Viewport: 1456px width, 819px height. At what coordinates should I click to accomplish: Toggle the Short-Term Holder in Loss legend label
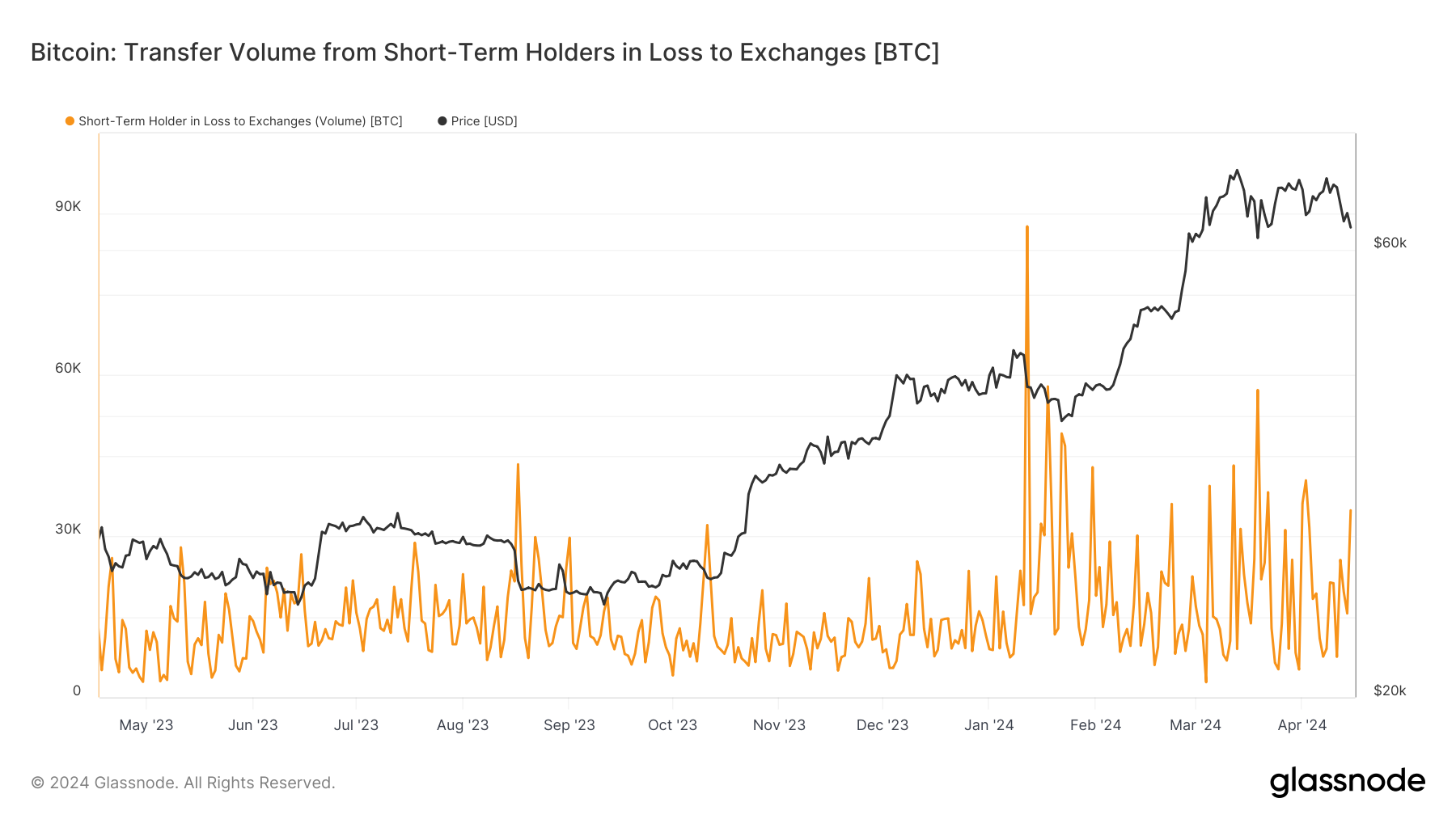[240, 121]
